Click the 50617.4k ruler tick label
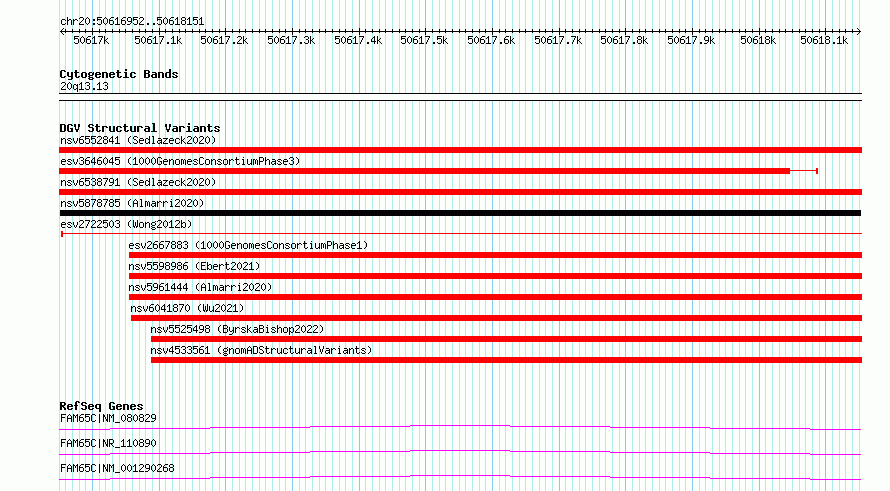Screen dimensions: 890x491 click(358, 41)
